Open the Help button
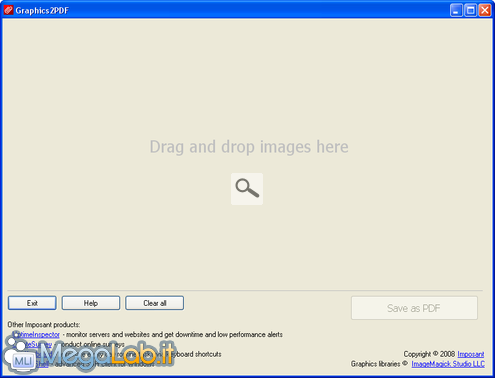The width and height of the screenshot is (495, 378). (x=91, y=303)
